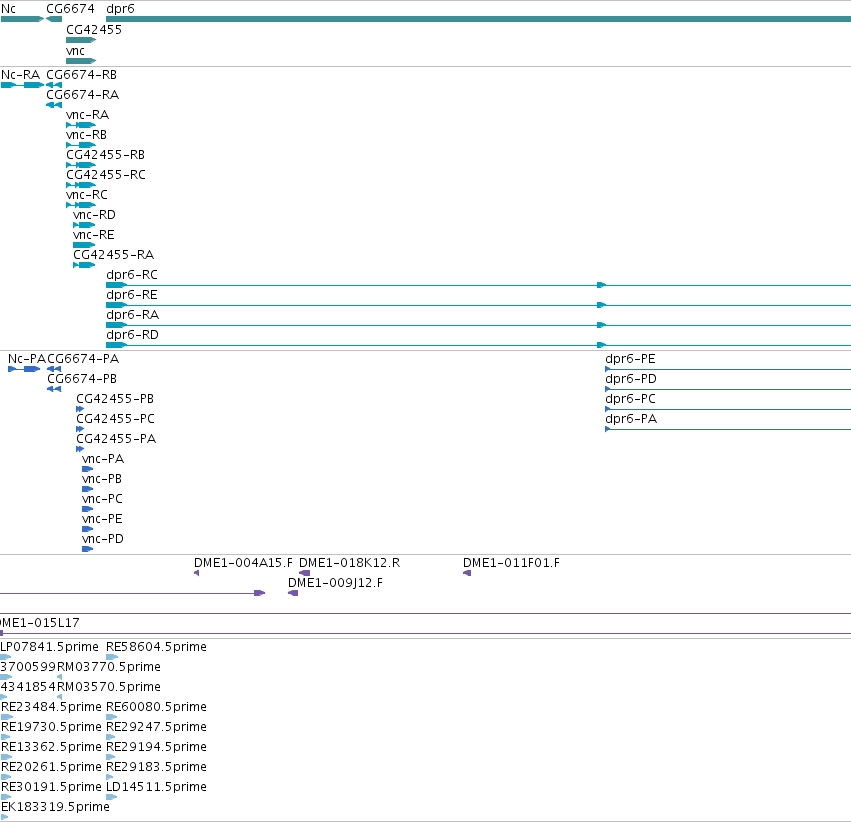This screenshot has width=851, height=822.
Task: Select the dpr6-RE transcript label
Action: pyautogui.click(x=132, y=295)
